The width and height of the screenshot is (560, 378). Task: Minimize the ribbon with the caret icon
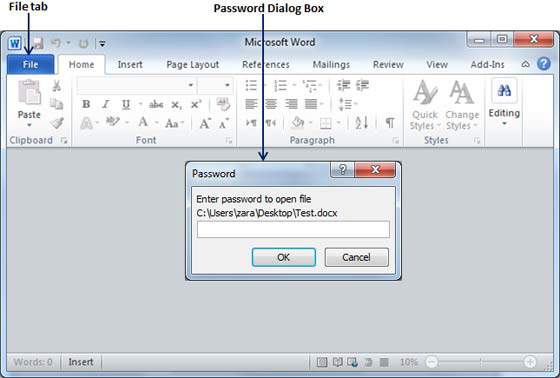[525, 64]
